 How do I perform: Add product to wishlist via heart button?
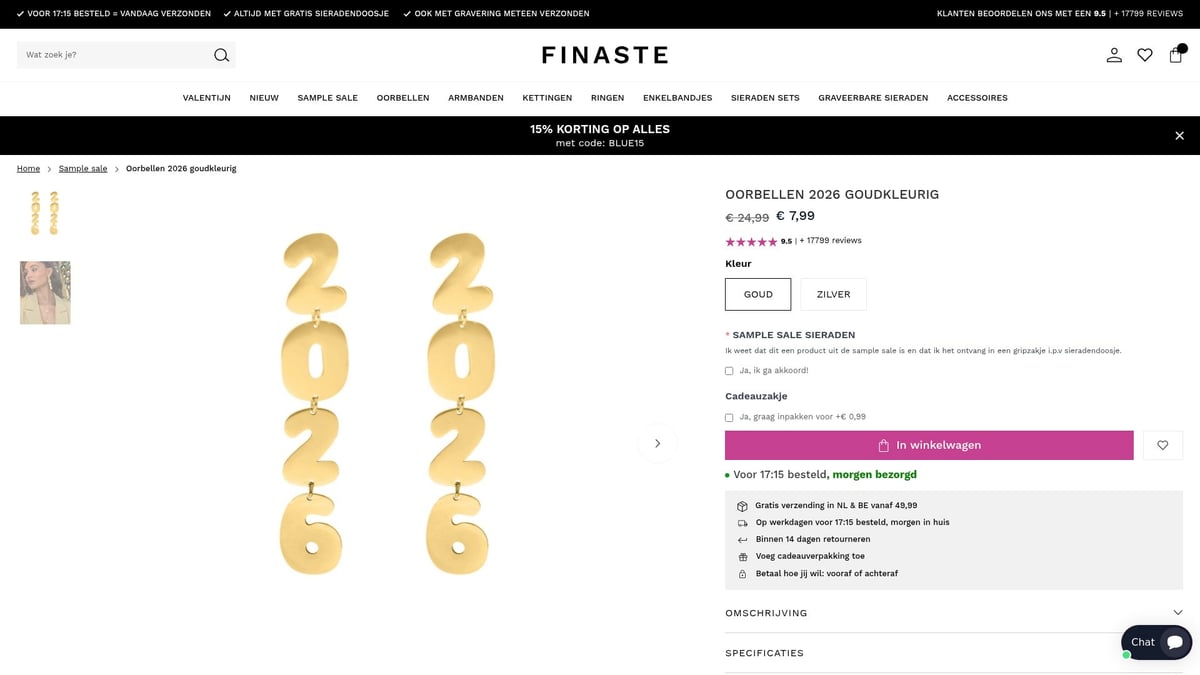point(1162,445)
